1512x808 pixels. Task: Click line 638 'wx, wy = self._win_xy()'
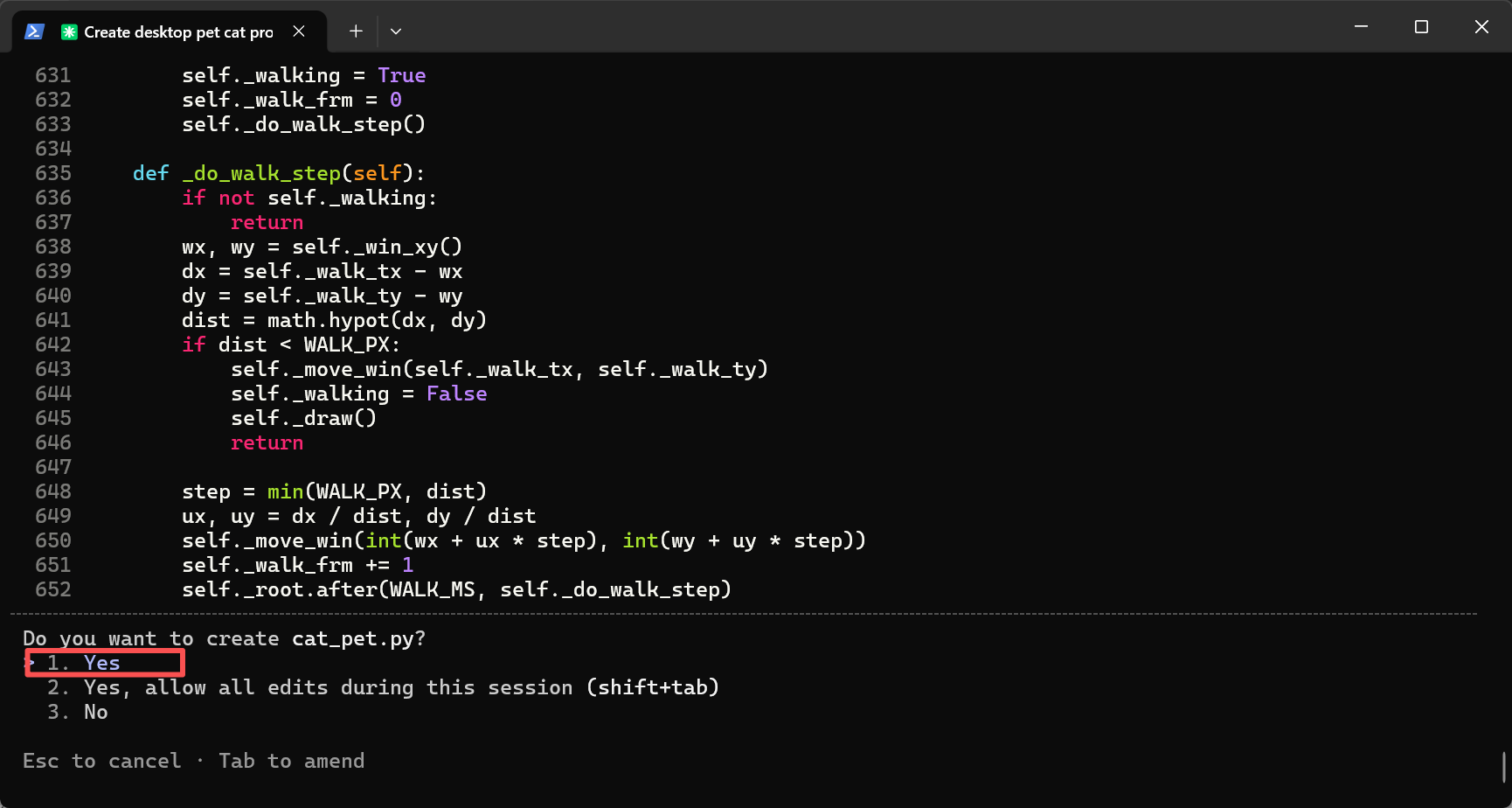(322, 247)
